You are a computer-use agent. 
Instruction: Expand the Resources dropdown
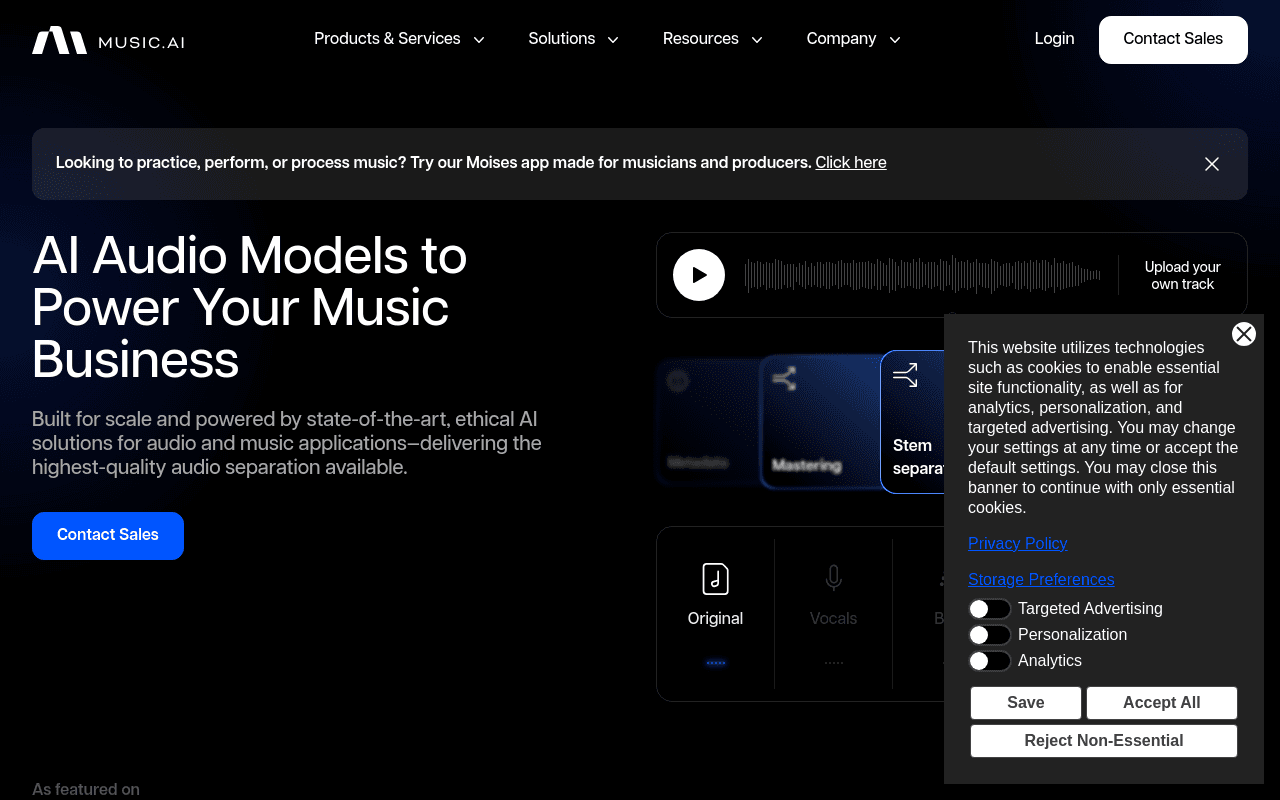(713, 39)
